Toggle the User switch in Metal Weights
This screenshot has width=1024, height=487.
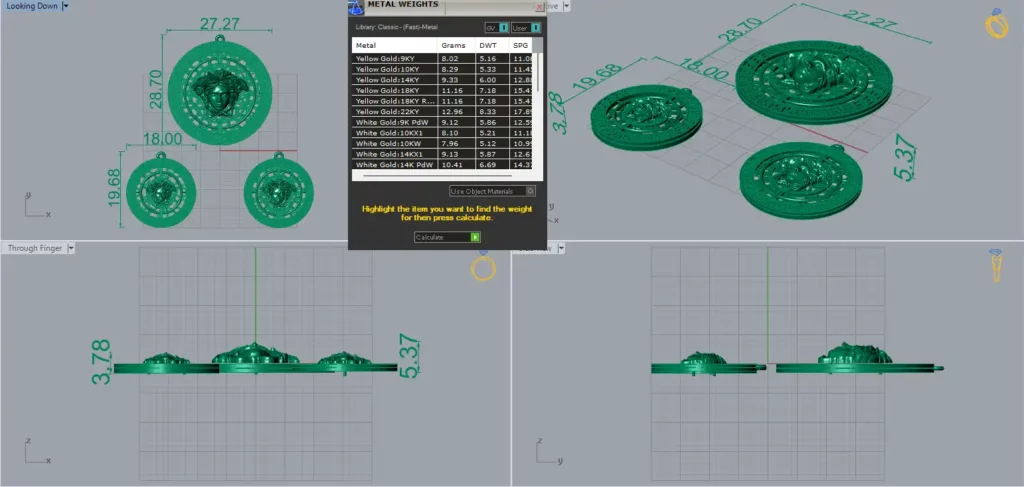[526, 27]
